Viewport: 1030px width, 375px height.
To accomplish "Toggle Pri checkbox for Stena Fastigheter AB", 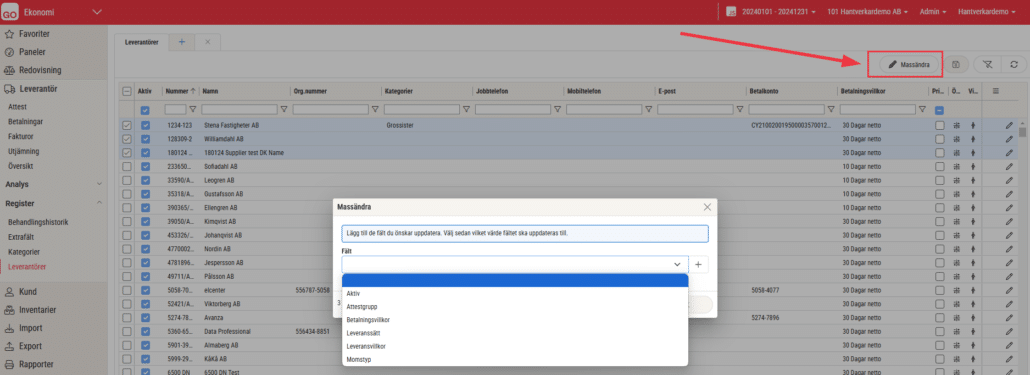I will coord(940,125).
